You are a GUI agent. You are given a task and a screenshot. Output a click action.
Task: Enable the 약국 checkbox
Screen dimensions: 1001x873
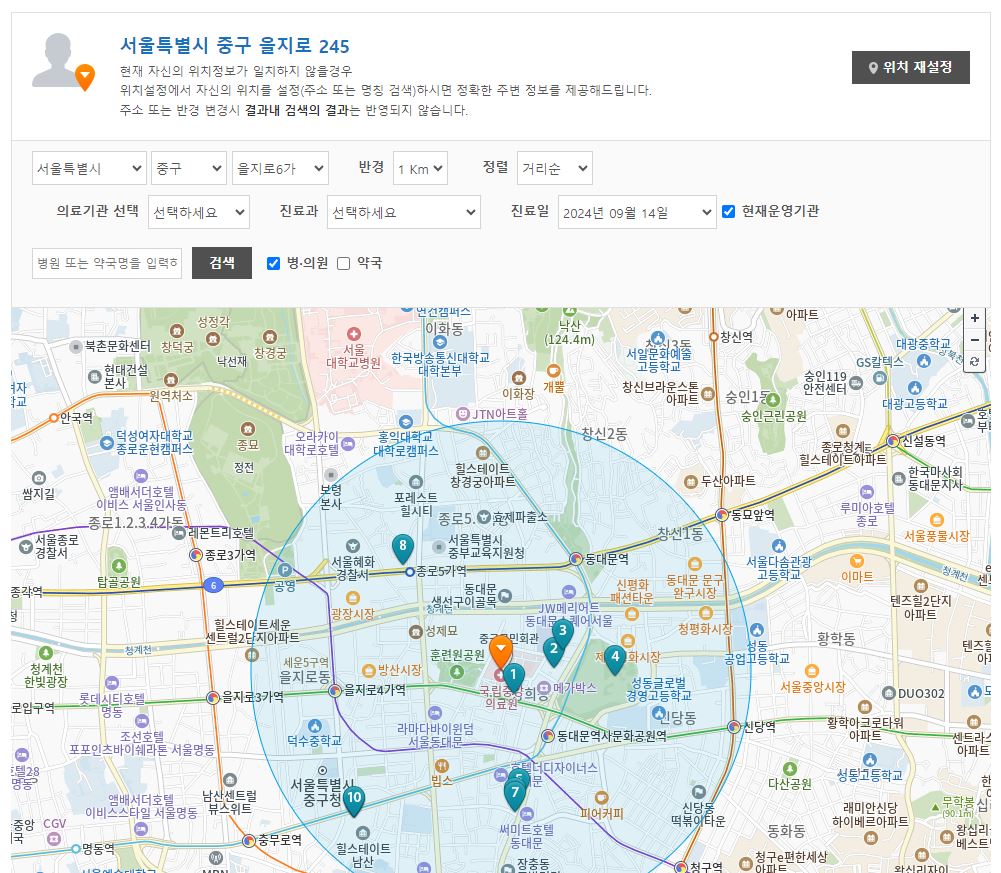[x=343, y=263]
